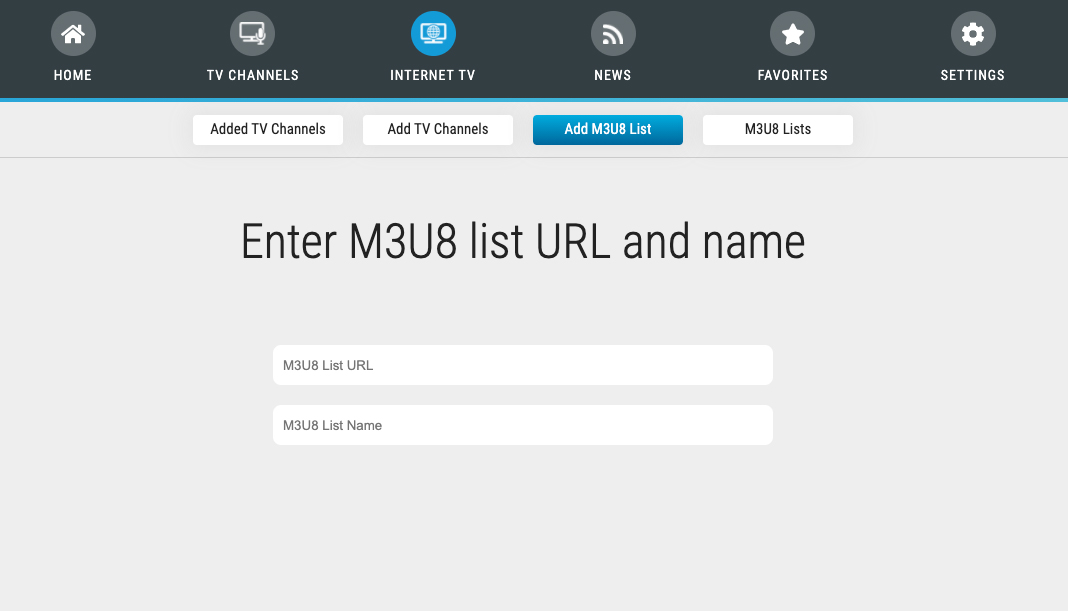The height and width of the screenshot is (611, 1068).
Task: Click the INTERNET TV text label
Action: 433,75
